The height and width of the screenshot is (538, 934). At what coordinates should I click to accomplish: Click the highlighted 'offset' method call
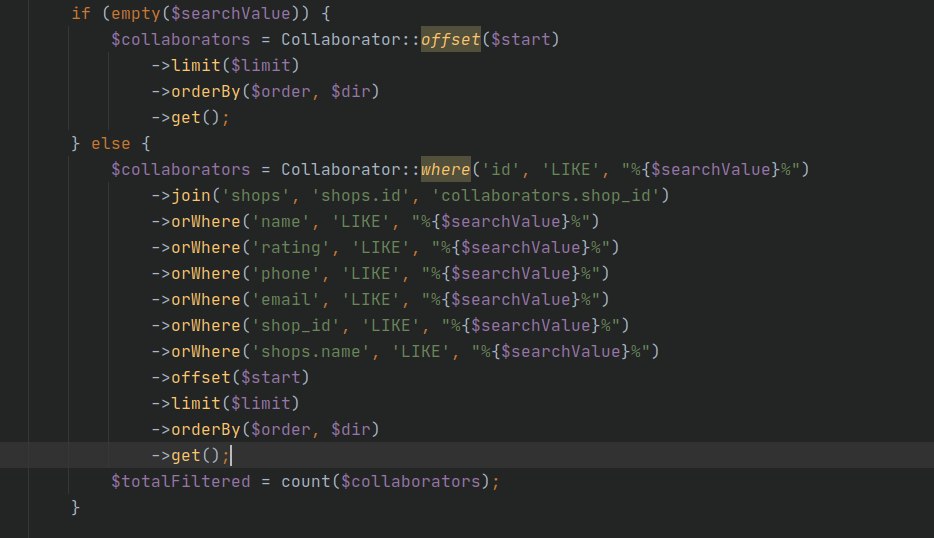pos(450,39)
